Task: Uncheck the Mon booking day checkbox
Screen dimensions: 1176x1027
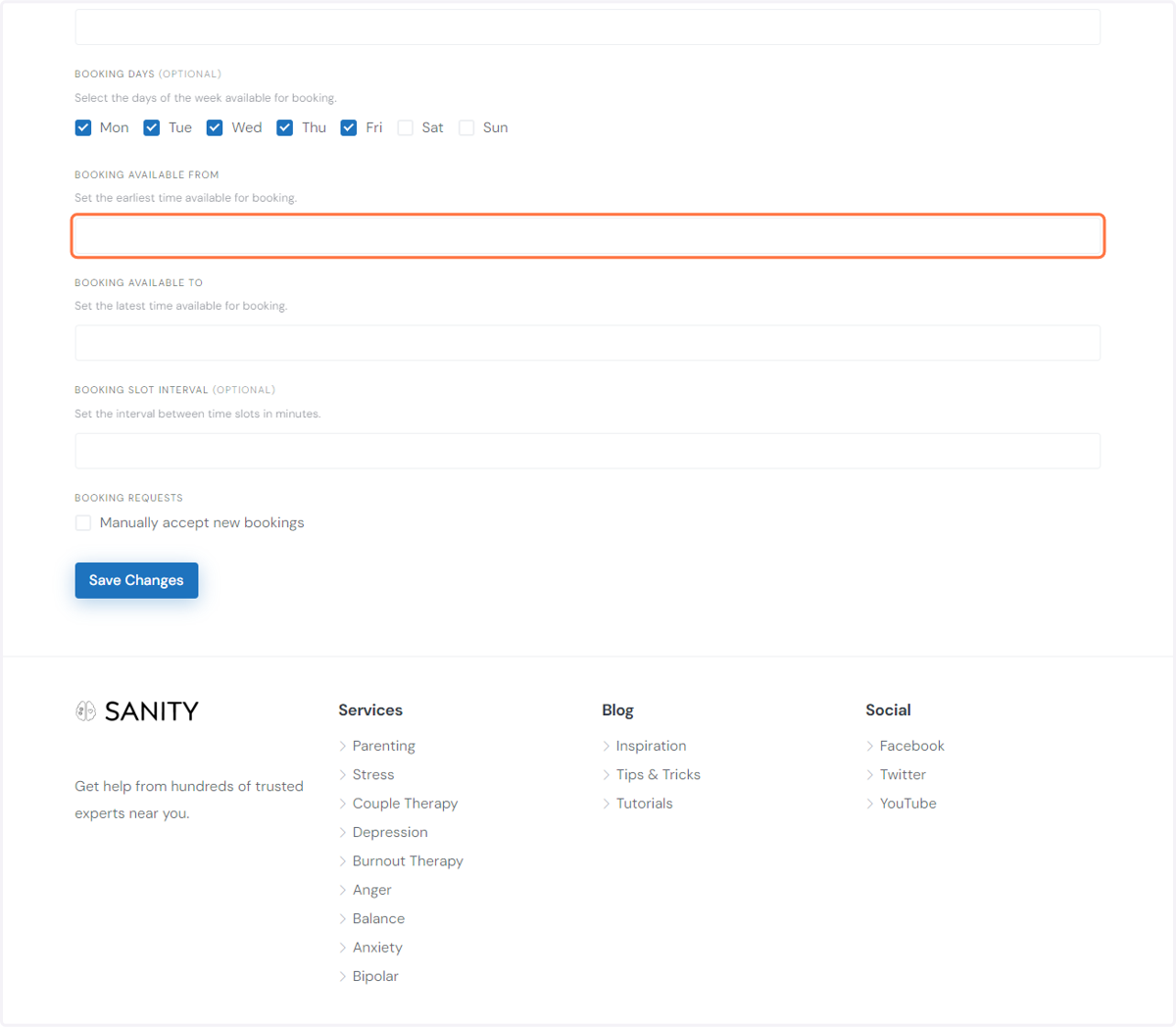Action: coord(83,128)
